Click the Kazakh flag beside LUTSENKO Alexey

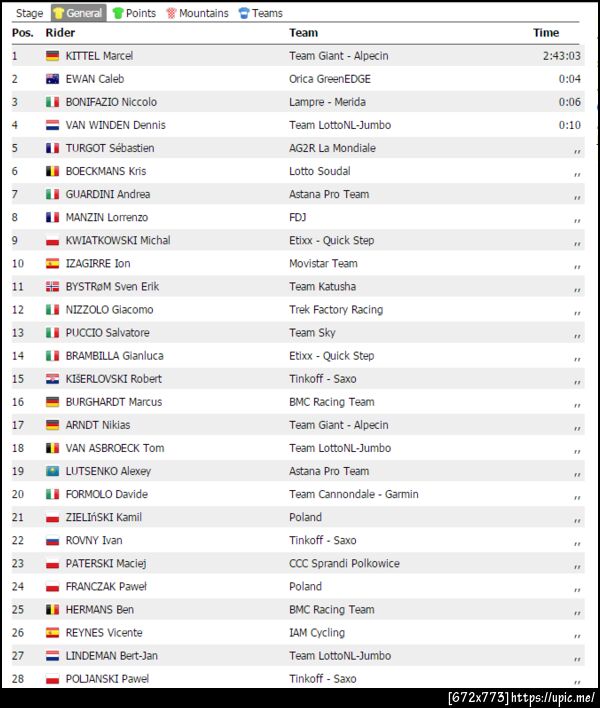[x=52, y=471]
